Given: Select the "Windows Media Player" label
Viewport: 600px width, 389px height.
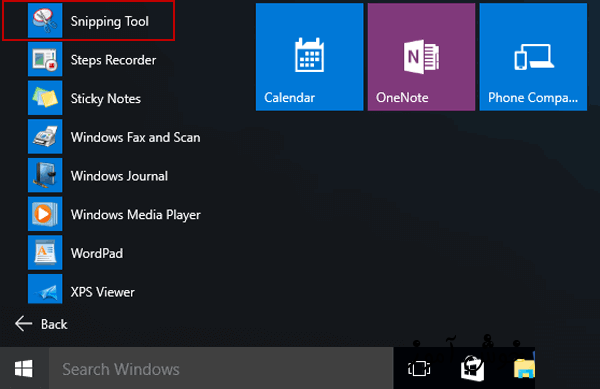Looking at the screenshot, I should 135,215.
